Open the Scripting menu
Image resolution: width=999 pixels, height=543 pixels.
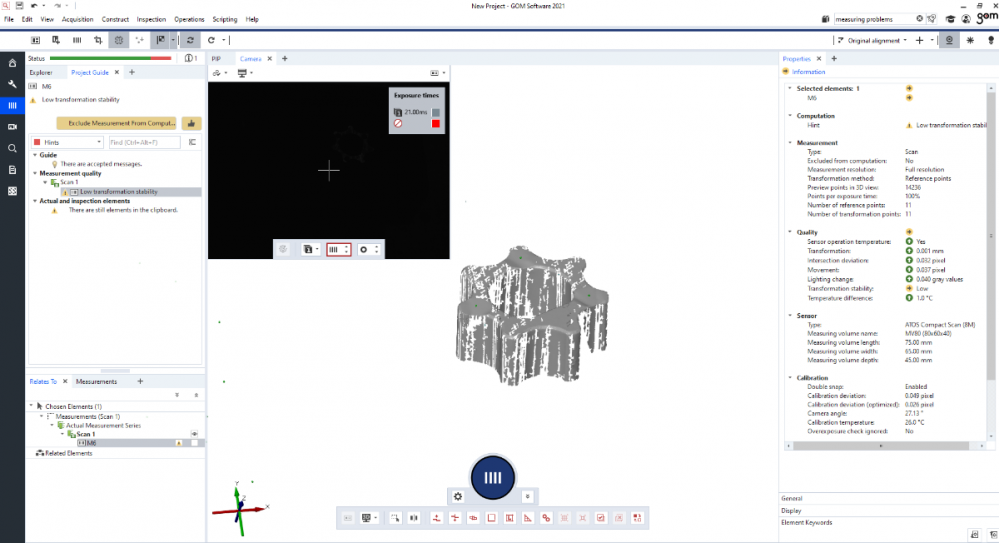click(x=224, y=19)
